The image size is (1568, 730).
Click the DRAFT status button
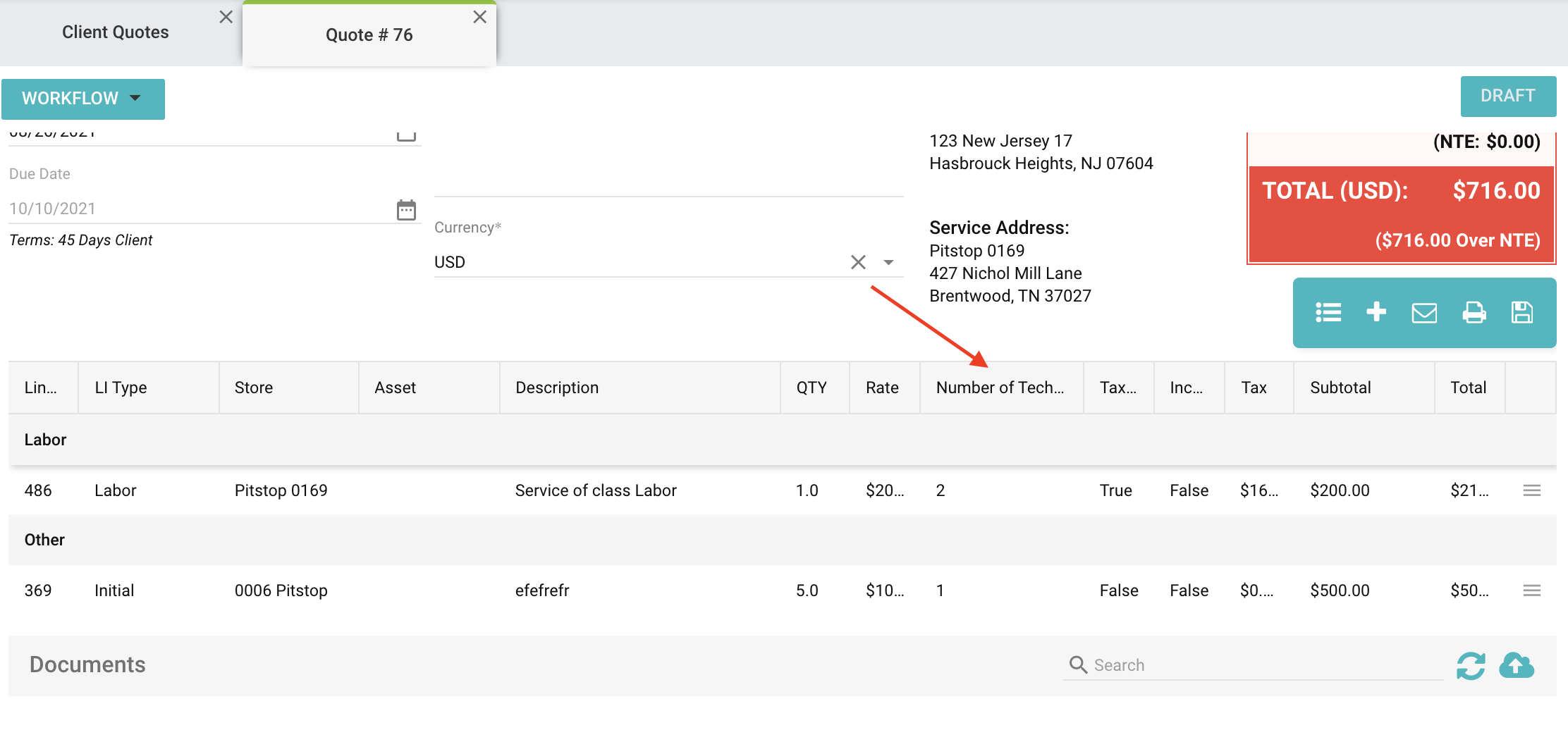(x=1507, y=96)
